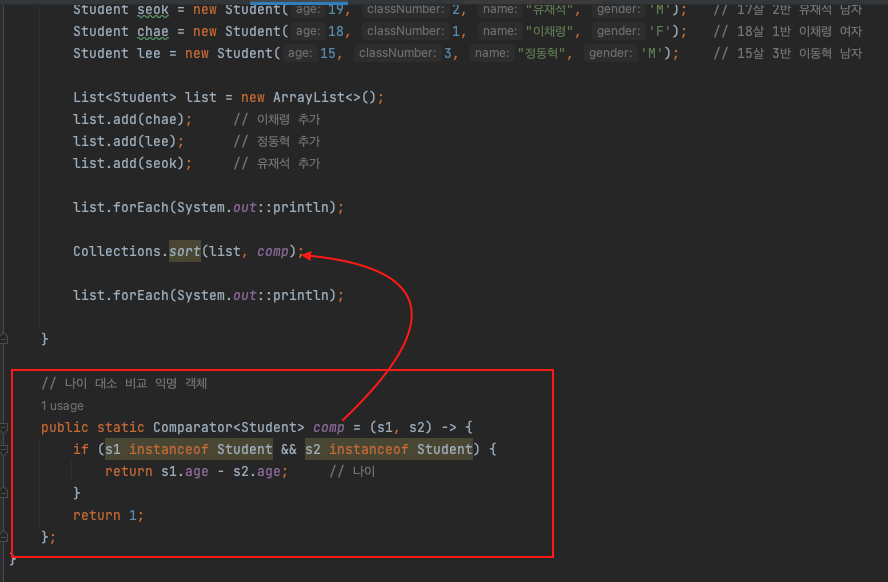Viewport: 888px width, 582px height.
Task: Collapse the if instanceof block fold marker
Action: pyautogui.click(x=3, y=450)
